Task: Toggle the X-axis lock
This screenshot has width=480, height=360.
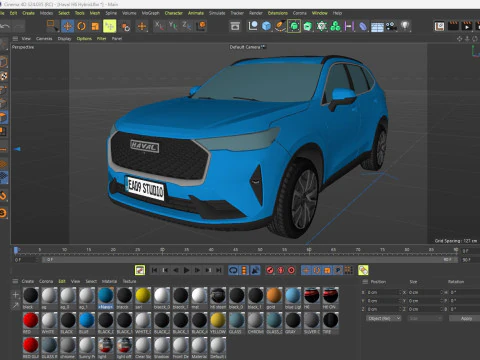Action: coord(159,26)
